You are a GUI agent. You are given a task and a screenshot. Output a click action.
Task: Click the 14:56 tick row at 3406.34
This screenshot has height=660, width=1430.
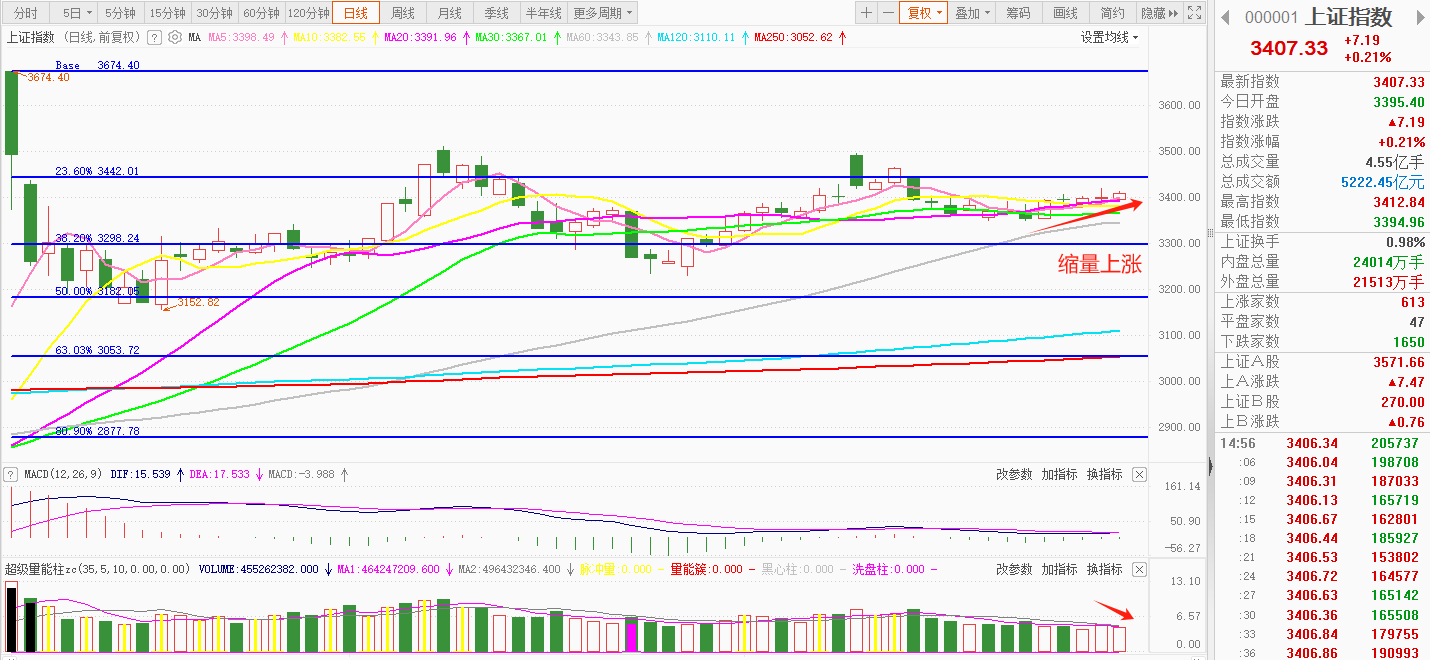coord(1322,443)
